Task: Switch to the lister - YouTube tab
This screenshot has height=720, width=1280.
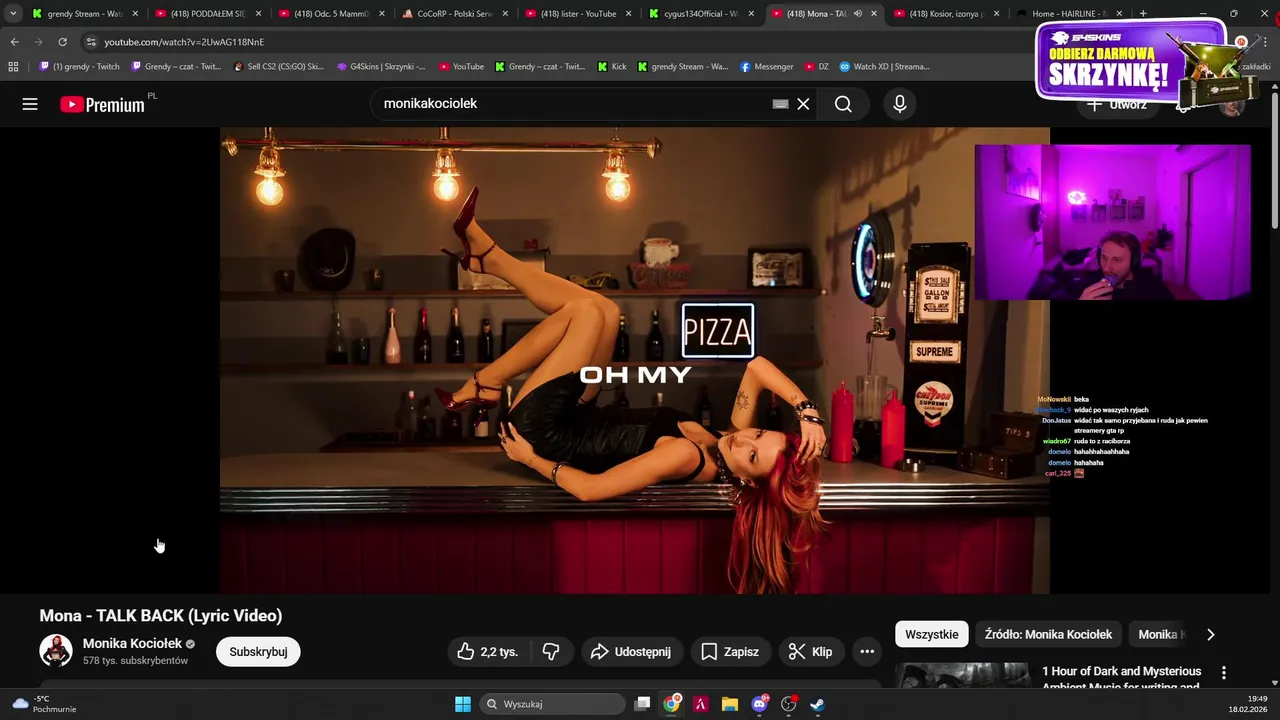Action: [578, 14]
